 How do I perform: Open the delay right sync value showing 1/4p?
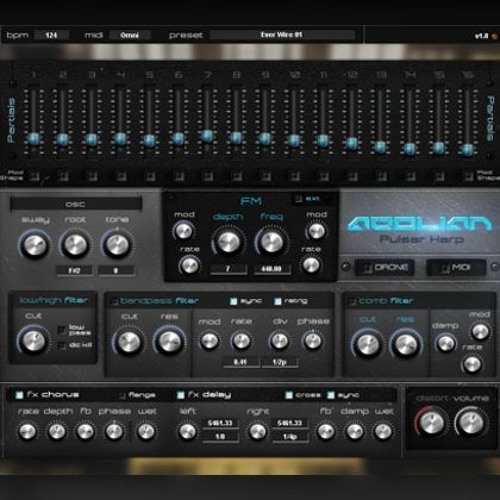tap(290, 436)
